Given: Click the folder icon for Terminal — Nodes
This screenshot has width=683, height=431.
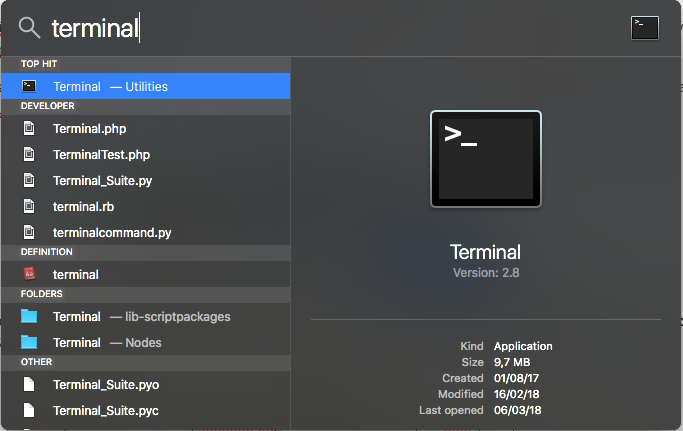Looking at the screenshot, I should [x=29, y=342].
